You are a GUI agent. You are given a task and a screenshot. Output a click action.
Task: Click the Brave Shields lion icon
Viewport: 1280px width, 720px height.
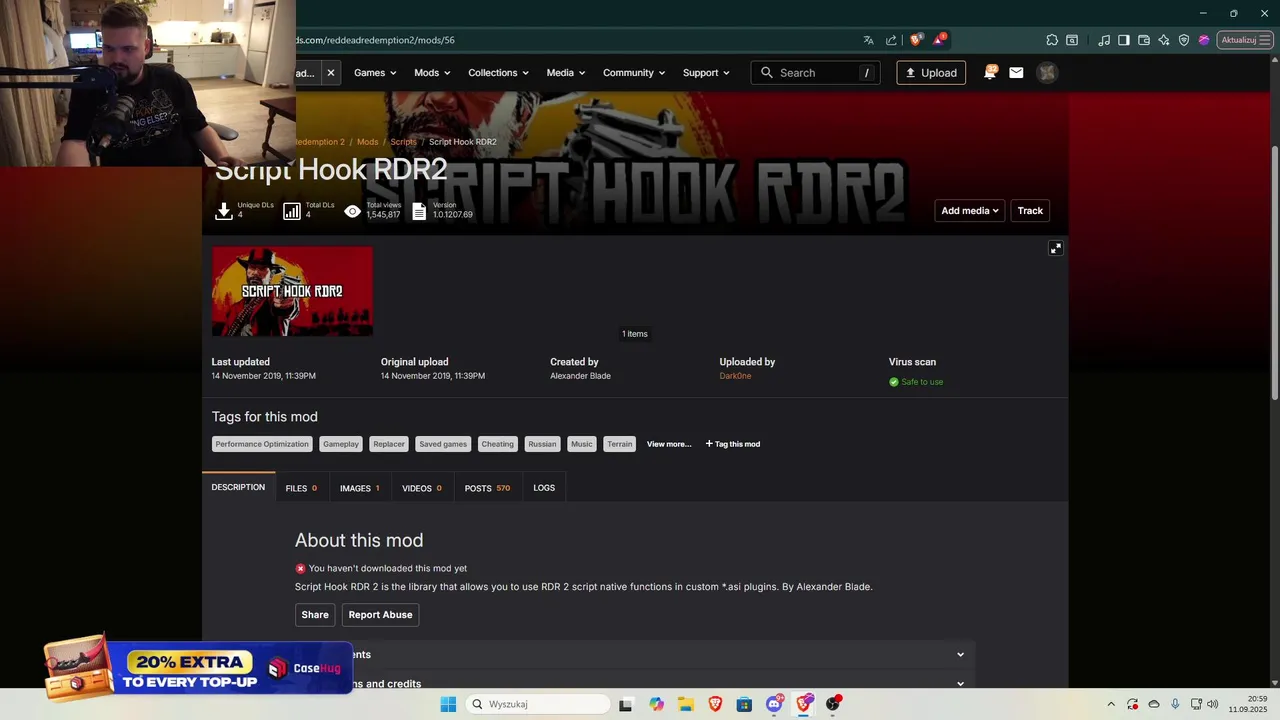tap(915, 40)
